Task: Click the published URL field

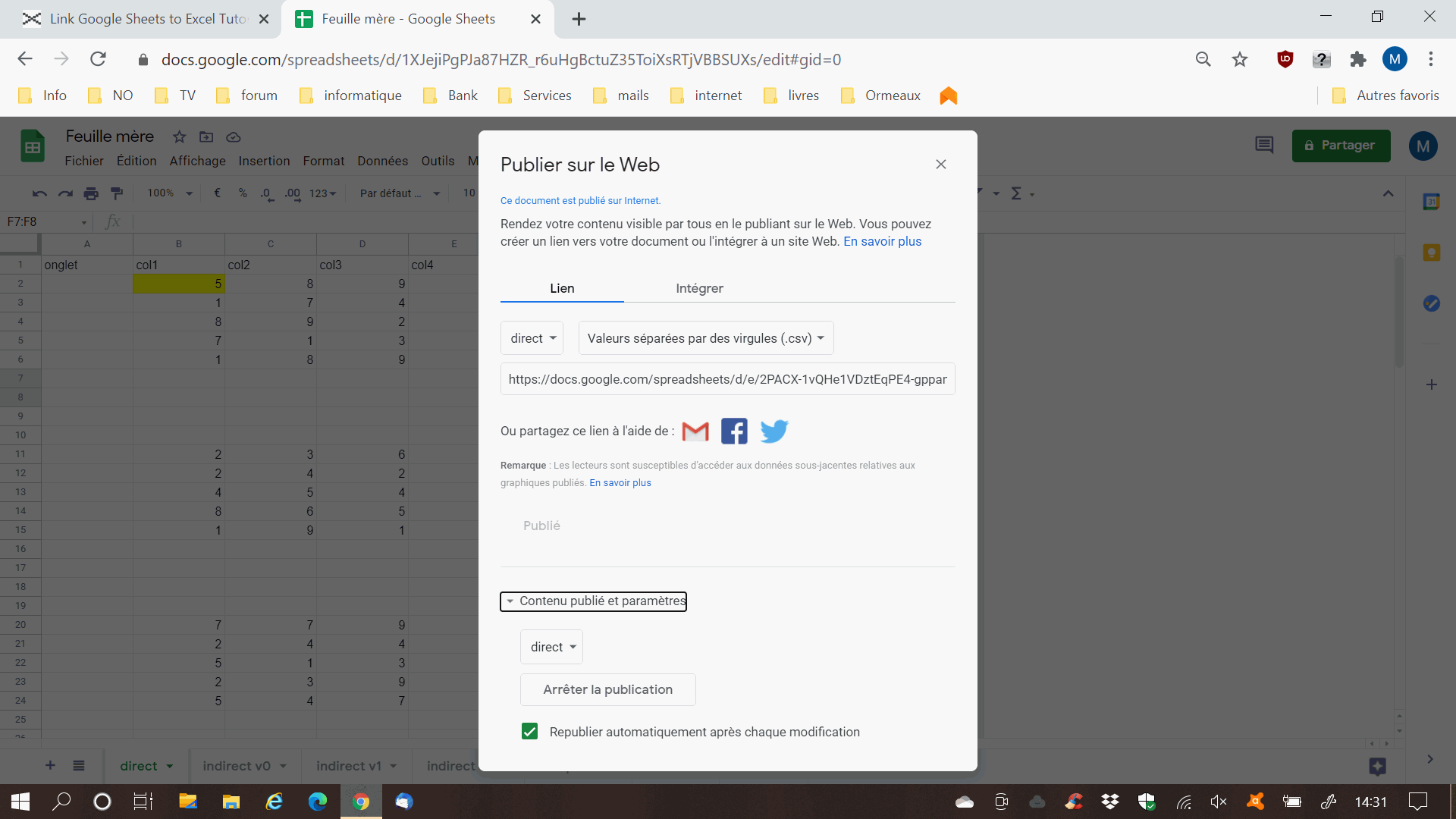Action: click(727, 379)
